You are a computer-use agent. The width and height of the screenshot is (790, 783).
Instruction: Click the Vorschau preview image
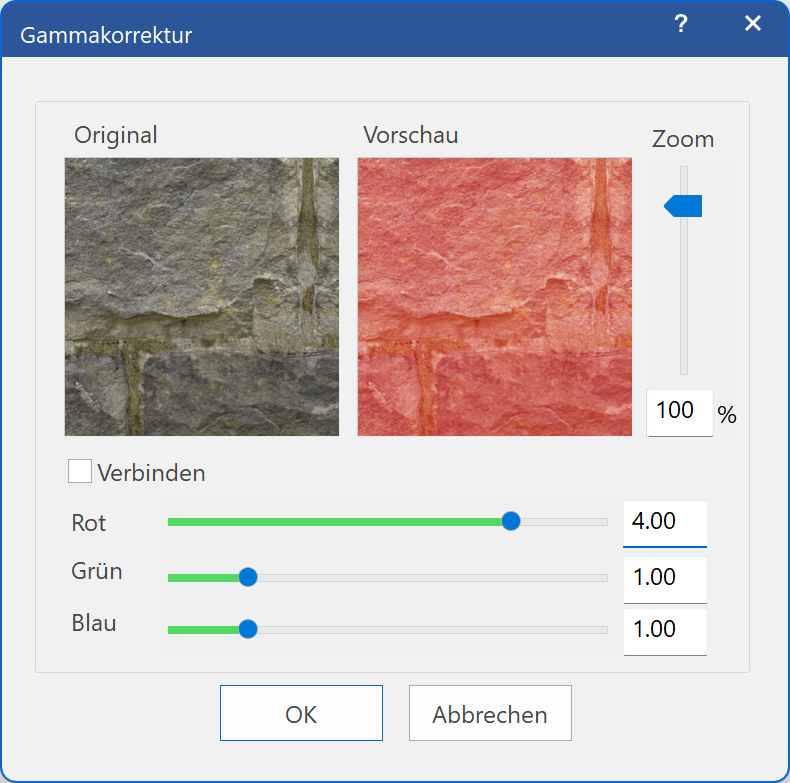pyautogui.click(x=495, y=297)
